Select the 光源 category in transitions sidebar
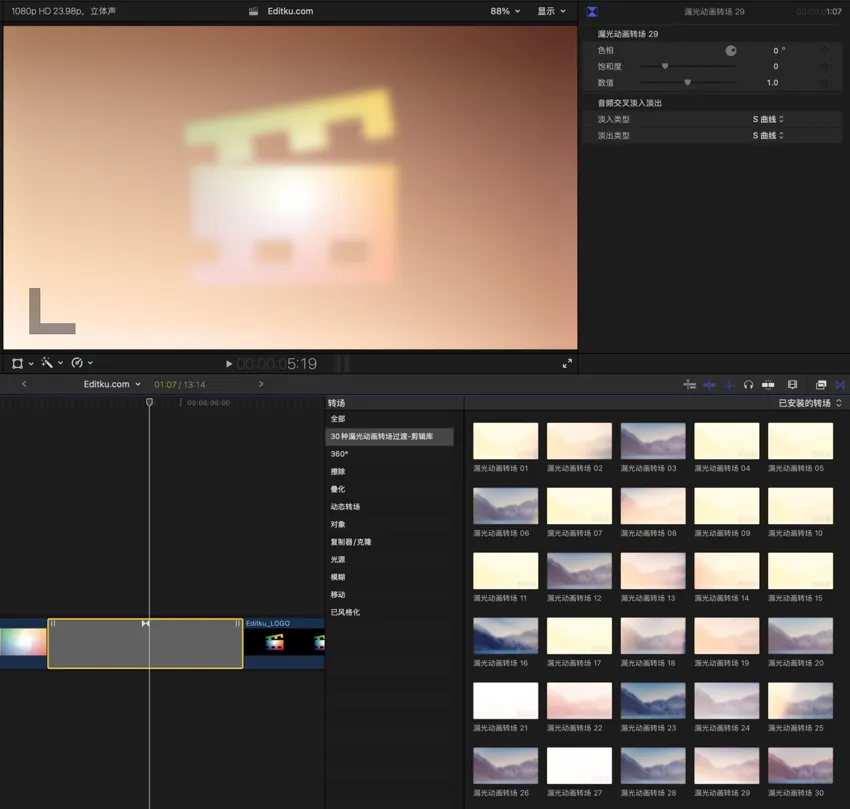Image resolution: width=850 pixels, height=809 pixels. [339, 558]
